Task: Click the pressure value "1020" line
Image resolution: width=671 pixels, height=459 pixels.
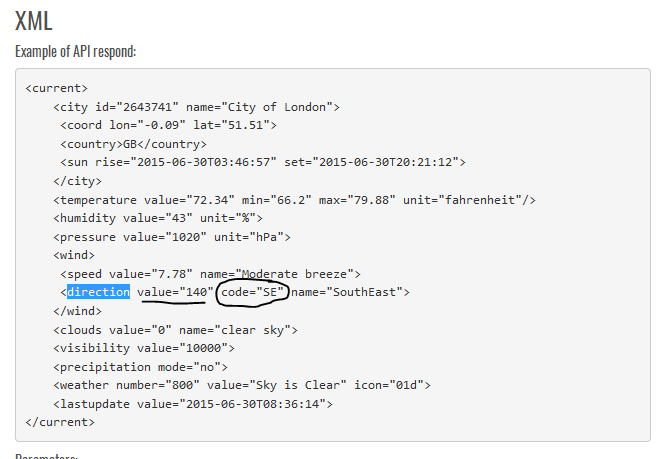Action: (x=171, y=237)
